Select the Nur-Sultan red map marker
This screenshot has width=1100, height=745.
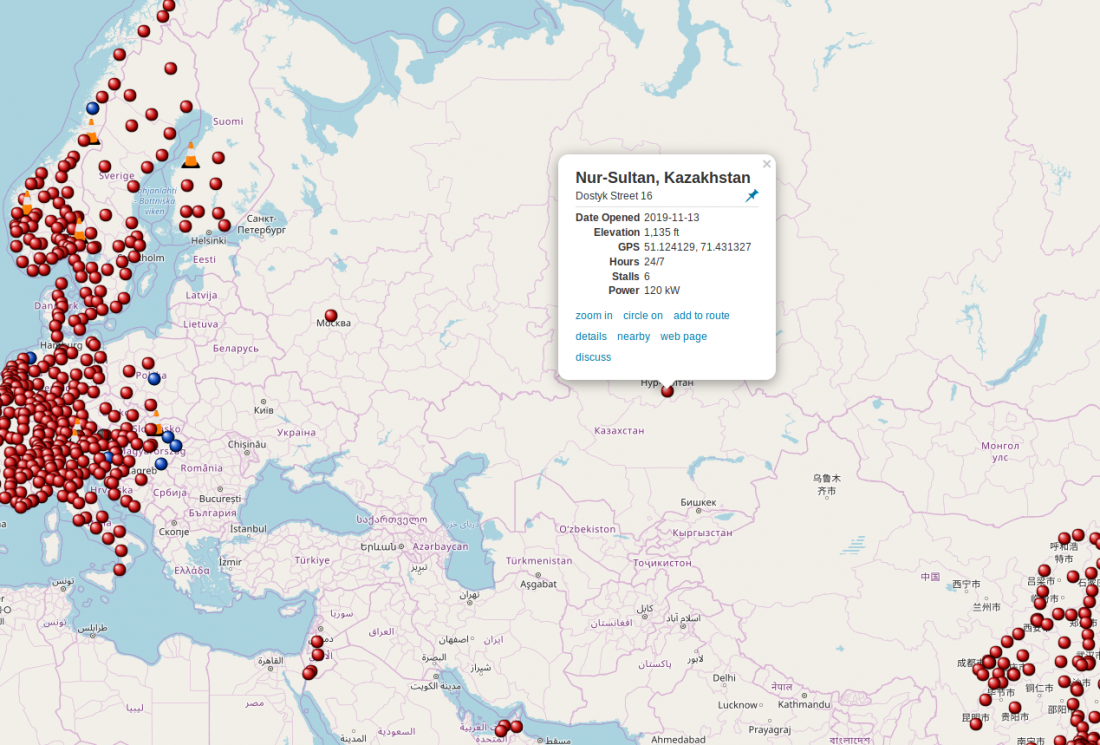pyautogui.click(x=667, y=391)
